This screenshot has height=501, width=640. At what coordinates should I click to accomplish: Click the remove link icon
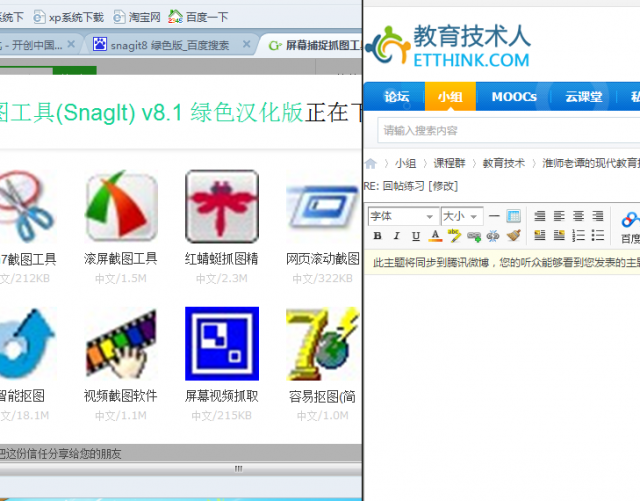[x=493, y=237]
